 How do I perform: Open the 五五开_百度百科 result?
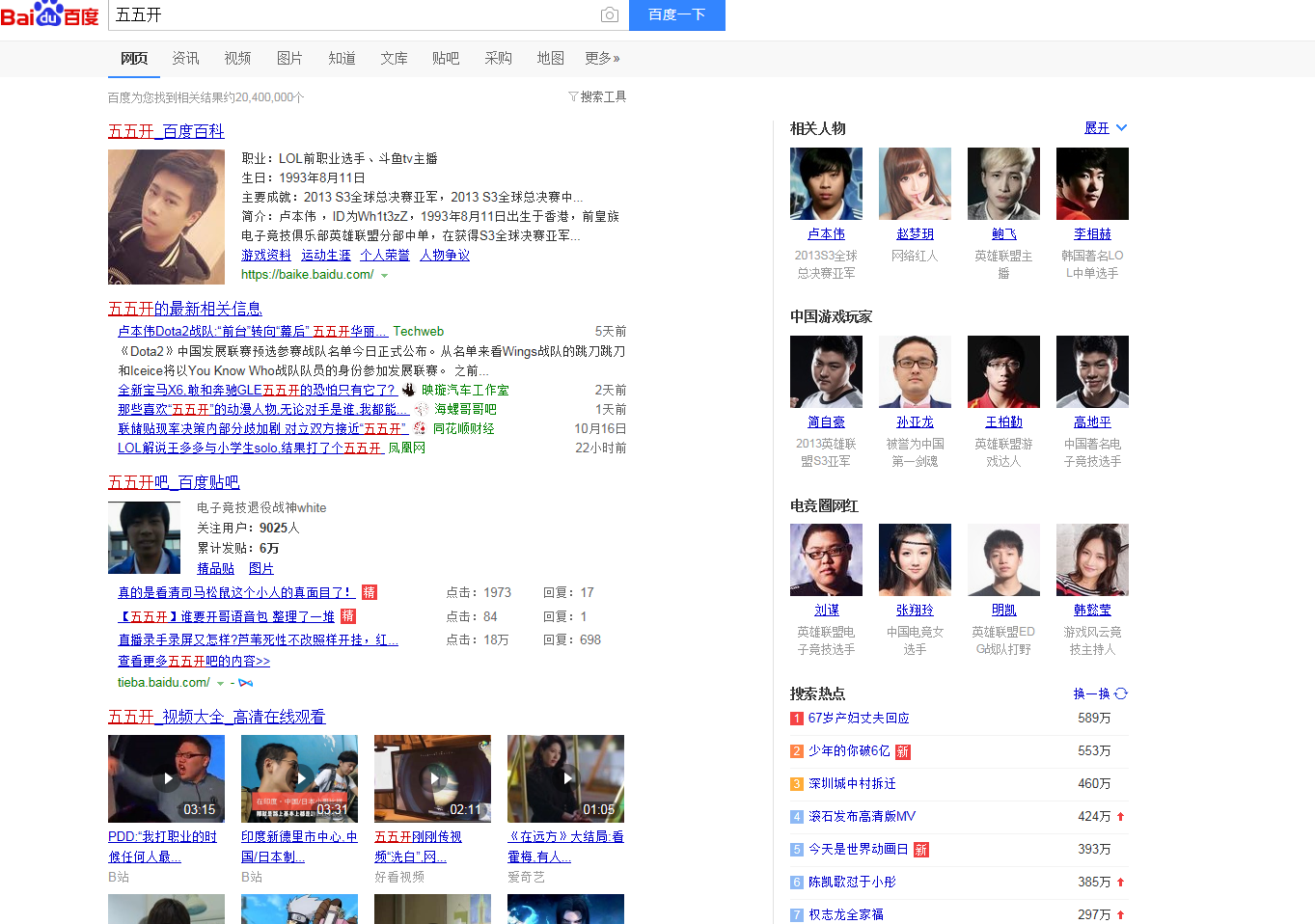(166, 131)
